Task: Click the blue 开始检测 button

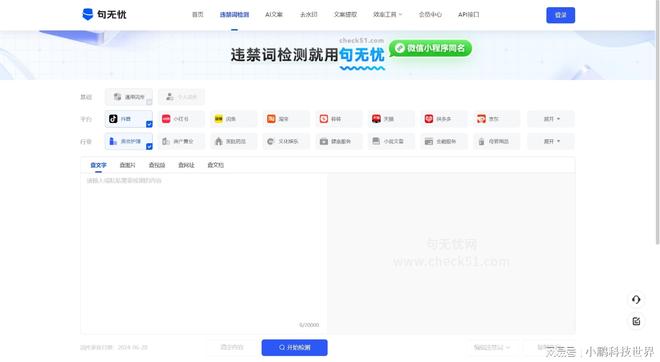Action: point(294,347)
